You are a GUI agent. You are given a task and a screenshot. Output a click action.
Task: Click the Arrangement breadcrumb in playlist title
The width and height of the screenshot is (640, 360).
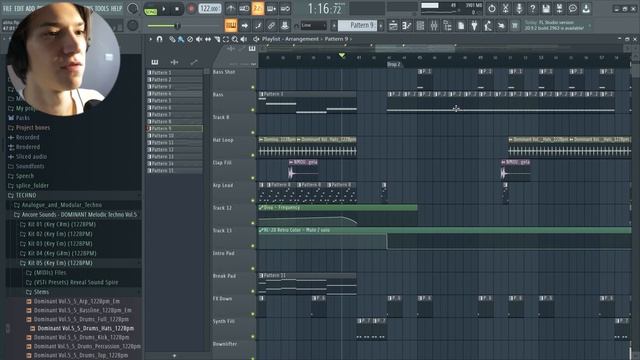(302, 39)
